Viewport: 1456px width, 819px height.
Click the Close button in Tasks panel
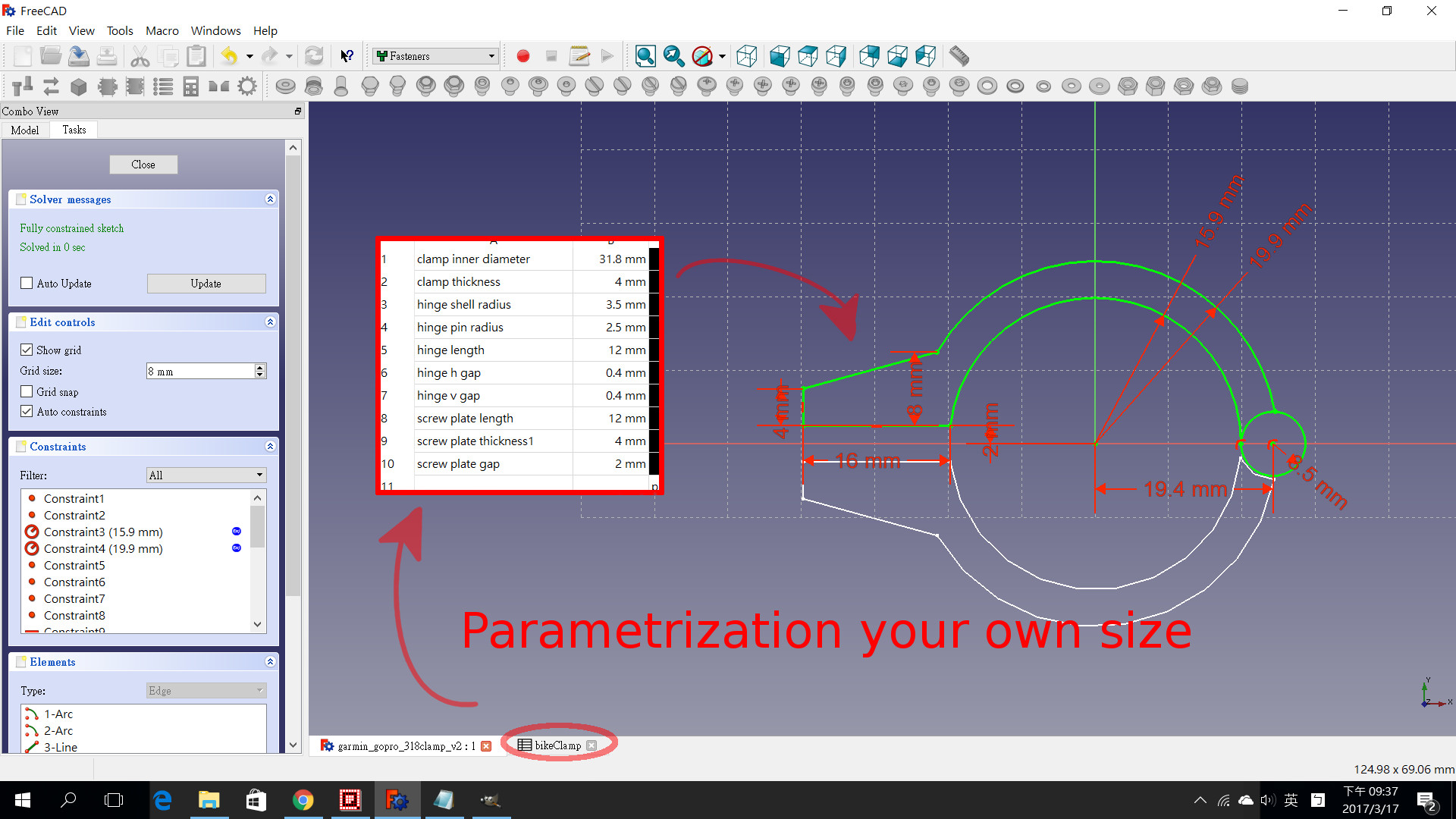[143, 165]
